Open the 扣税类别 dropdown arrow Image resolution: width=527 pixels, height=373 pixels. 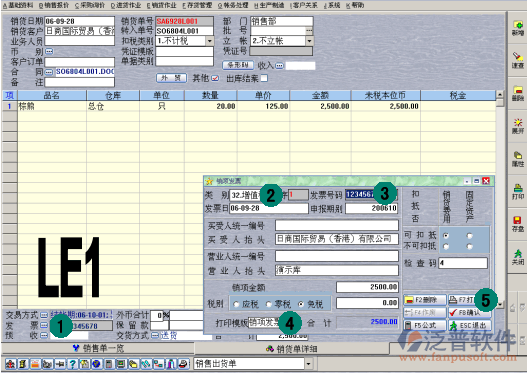pyautogui.click(x=209, y=41)
